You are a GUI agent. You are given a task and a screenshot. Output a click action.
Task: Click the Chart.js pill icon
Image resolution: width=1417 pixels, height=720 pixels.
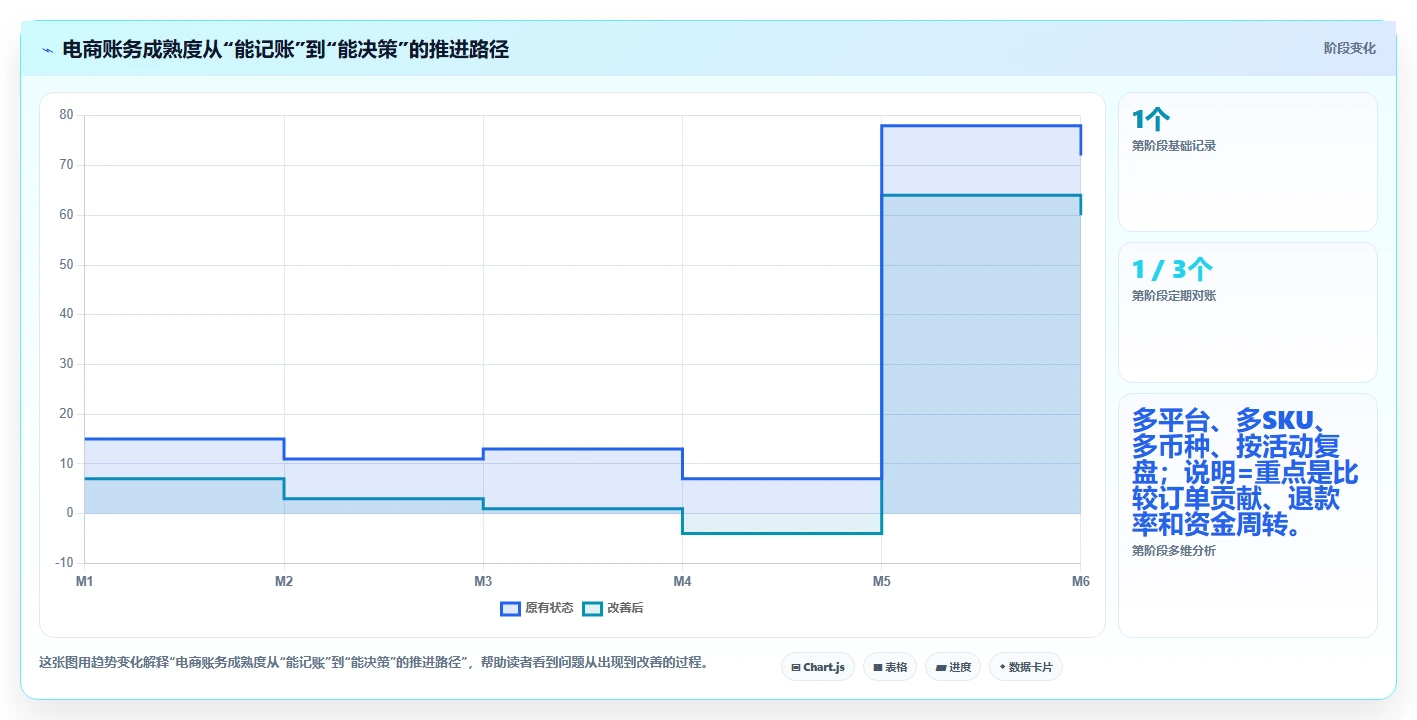[x=795, y=667]
